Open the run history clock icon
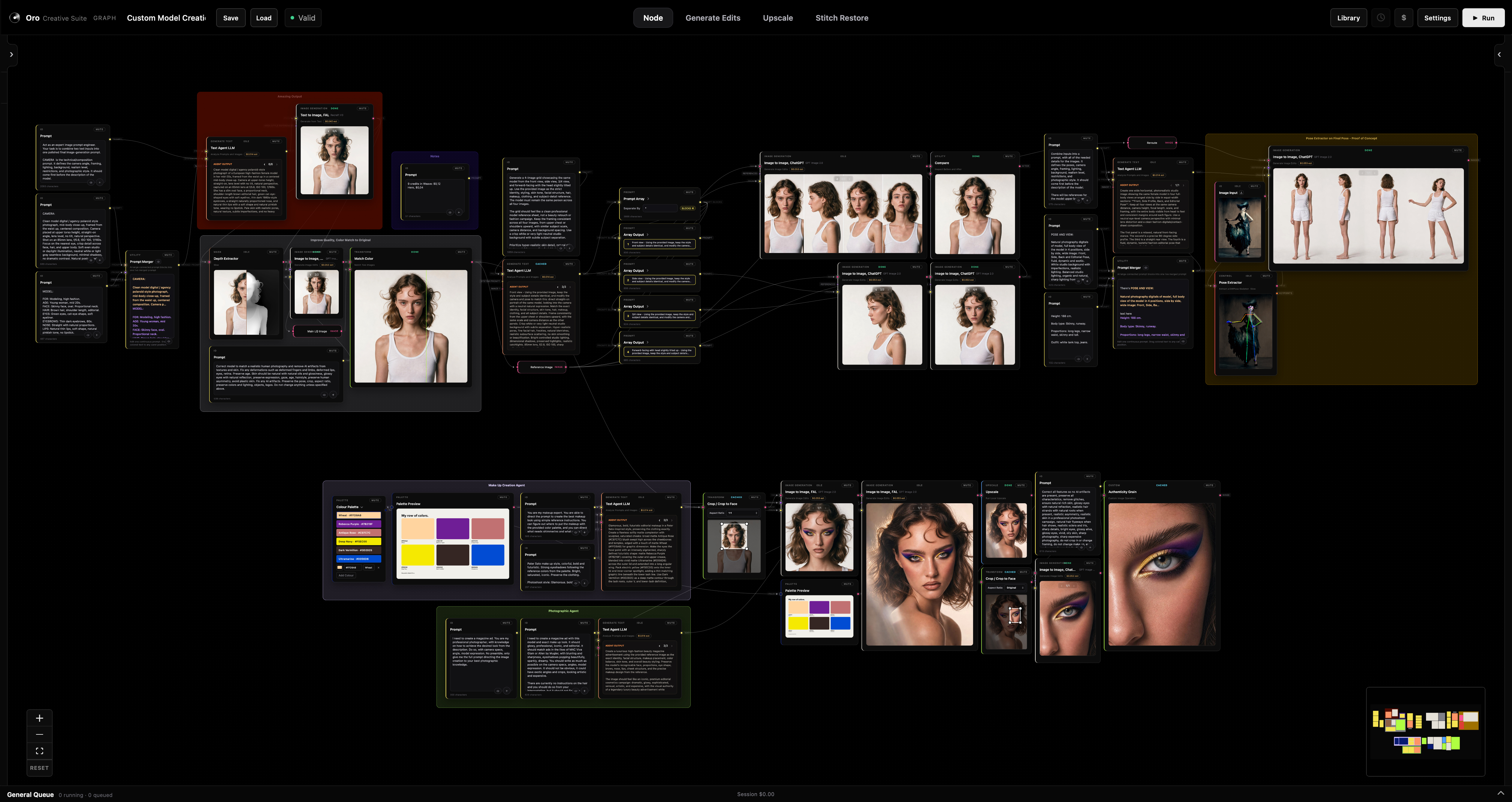Screen dimensions: 1512x802 1381,18
